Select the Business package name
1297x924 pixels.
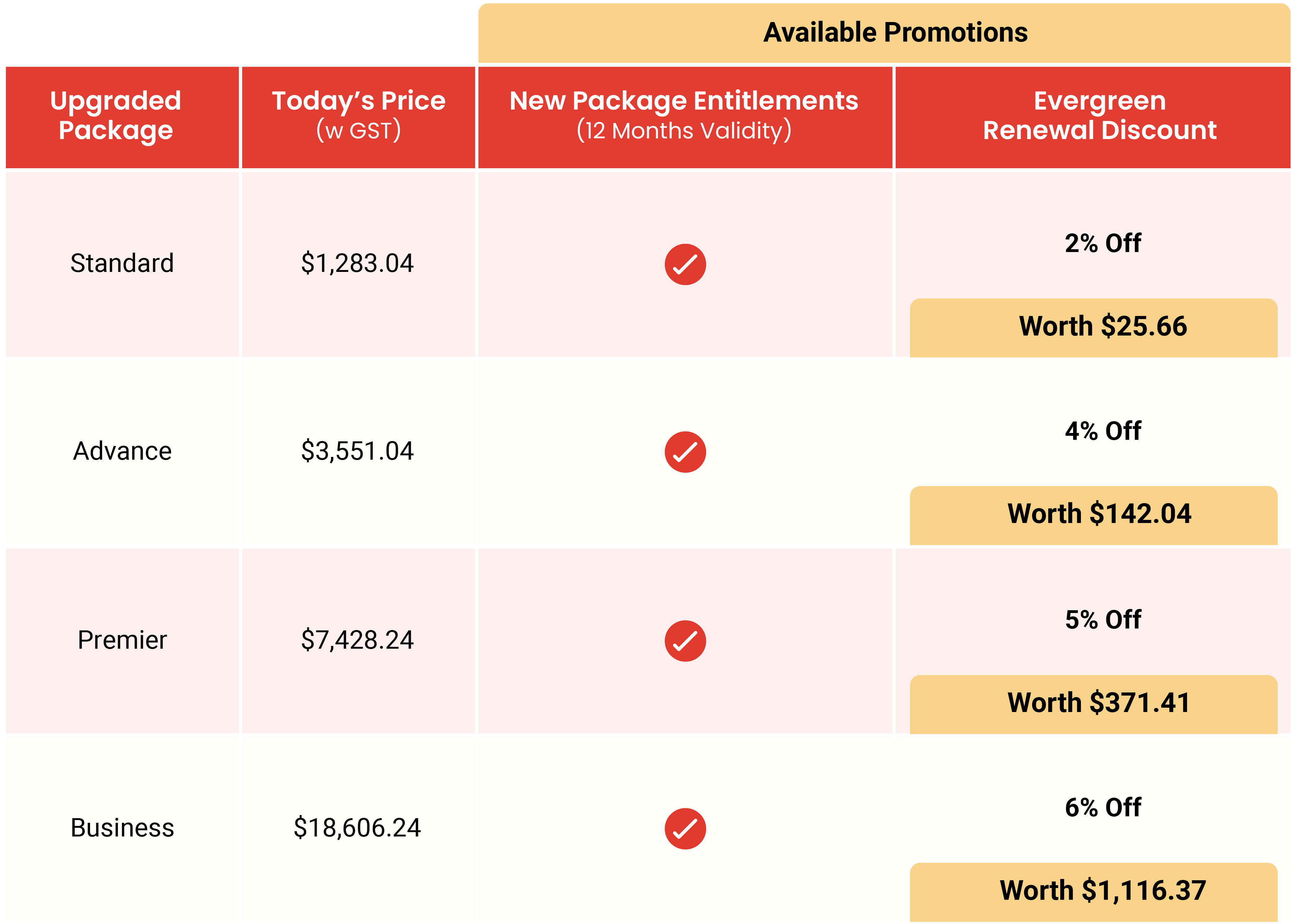pyautogui.click(x=122, y=828)
